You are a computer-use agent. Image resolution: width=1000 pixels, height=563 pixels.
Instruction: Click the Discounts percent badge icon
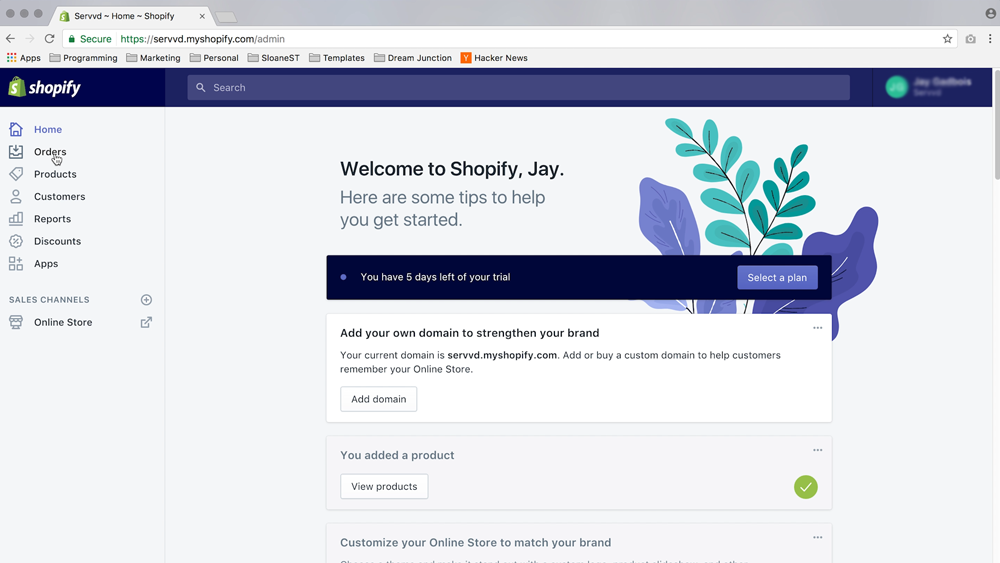16,241
